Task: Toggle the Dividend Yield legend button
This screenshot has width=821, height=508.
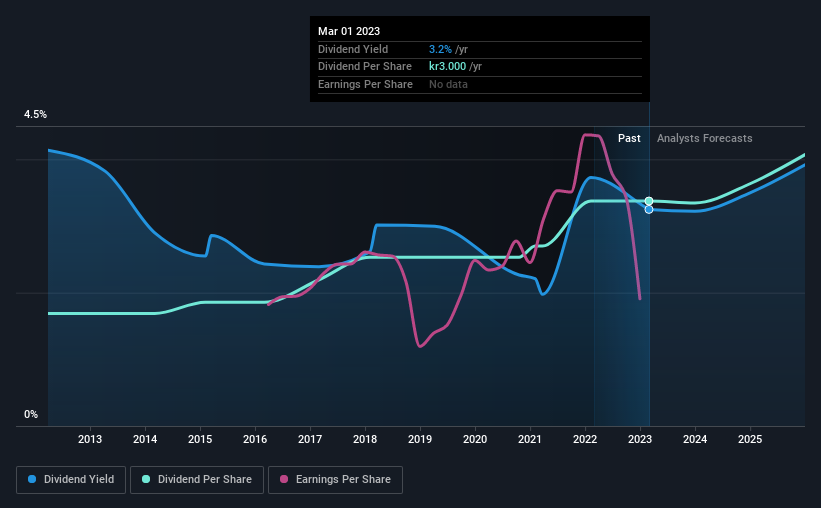Action: (x=71, y=480)
